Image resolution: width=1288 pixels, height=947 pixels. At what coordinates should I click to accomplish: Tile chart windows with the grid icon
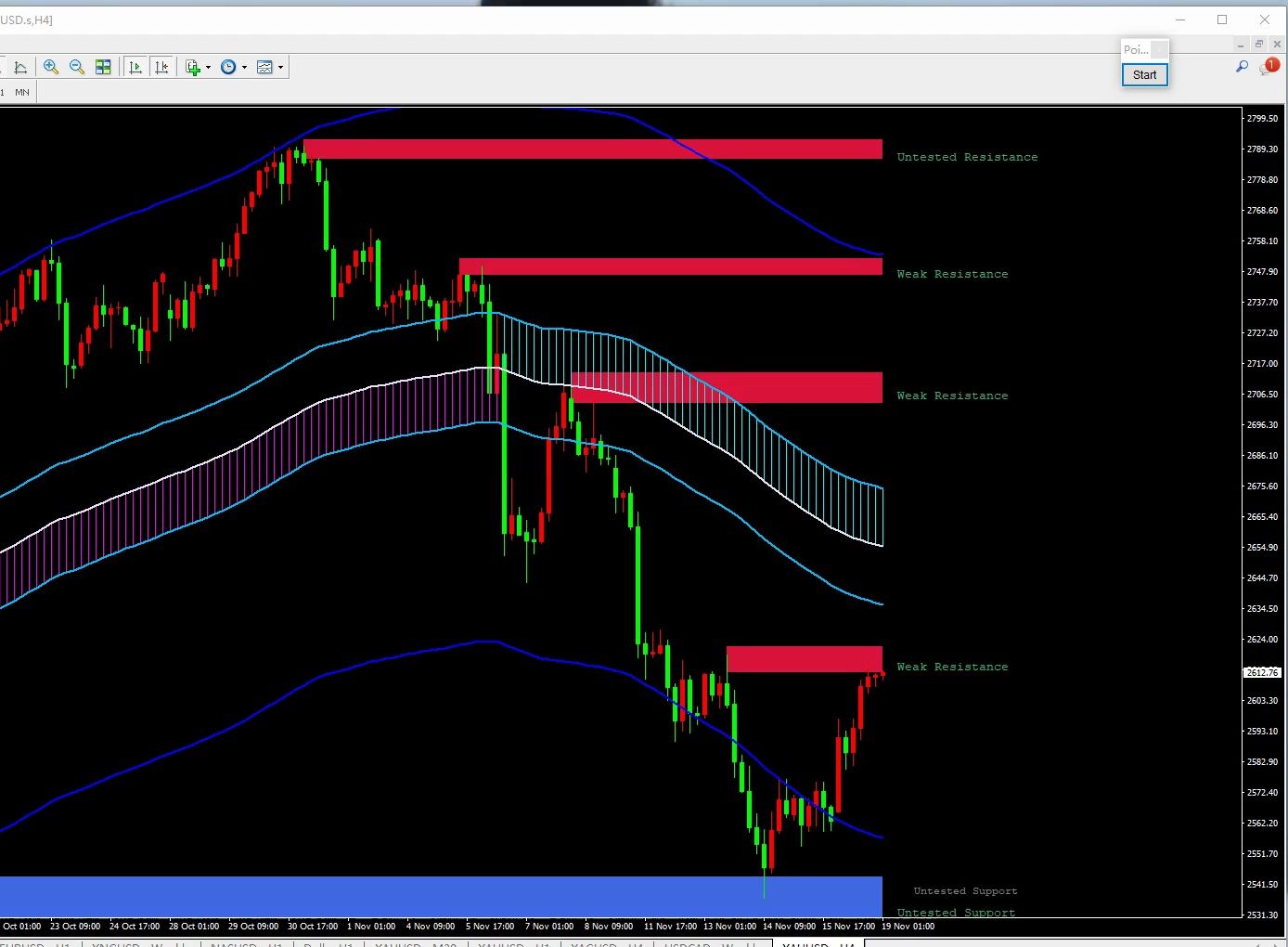[x=103, y=67]
